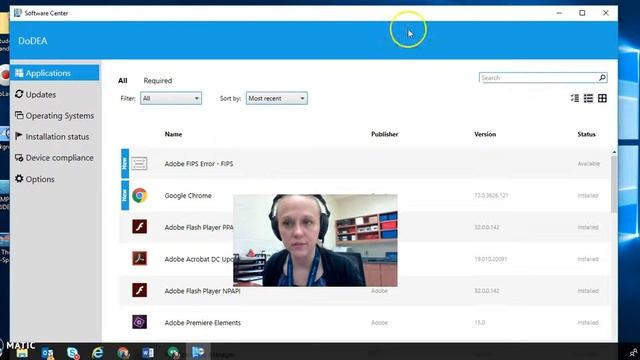Open the Adobe Flash Player PPAPI entry

pos(199,227)
